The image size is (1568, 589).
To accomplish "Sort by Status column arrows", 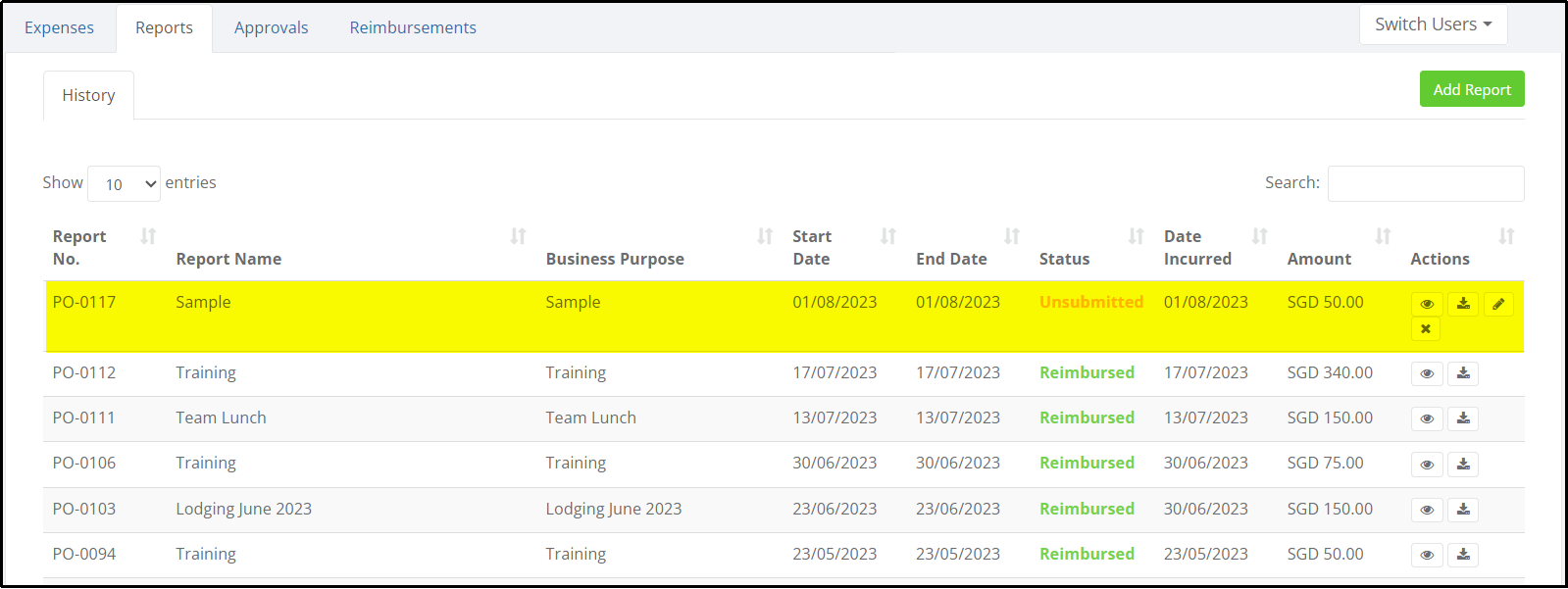I will (1137, 236).
